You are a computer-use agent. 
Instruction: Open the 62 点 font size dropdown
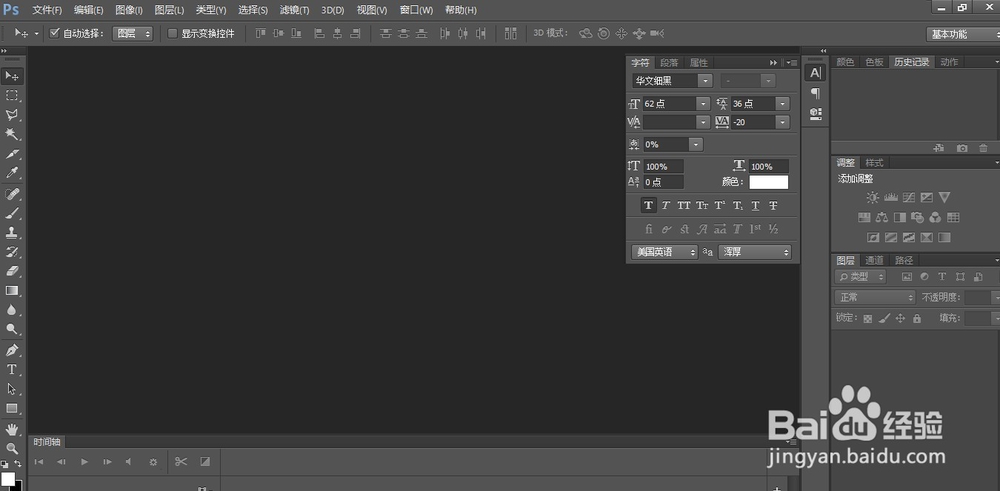click(703, 103)
